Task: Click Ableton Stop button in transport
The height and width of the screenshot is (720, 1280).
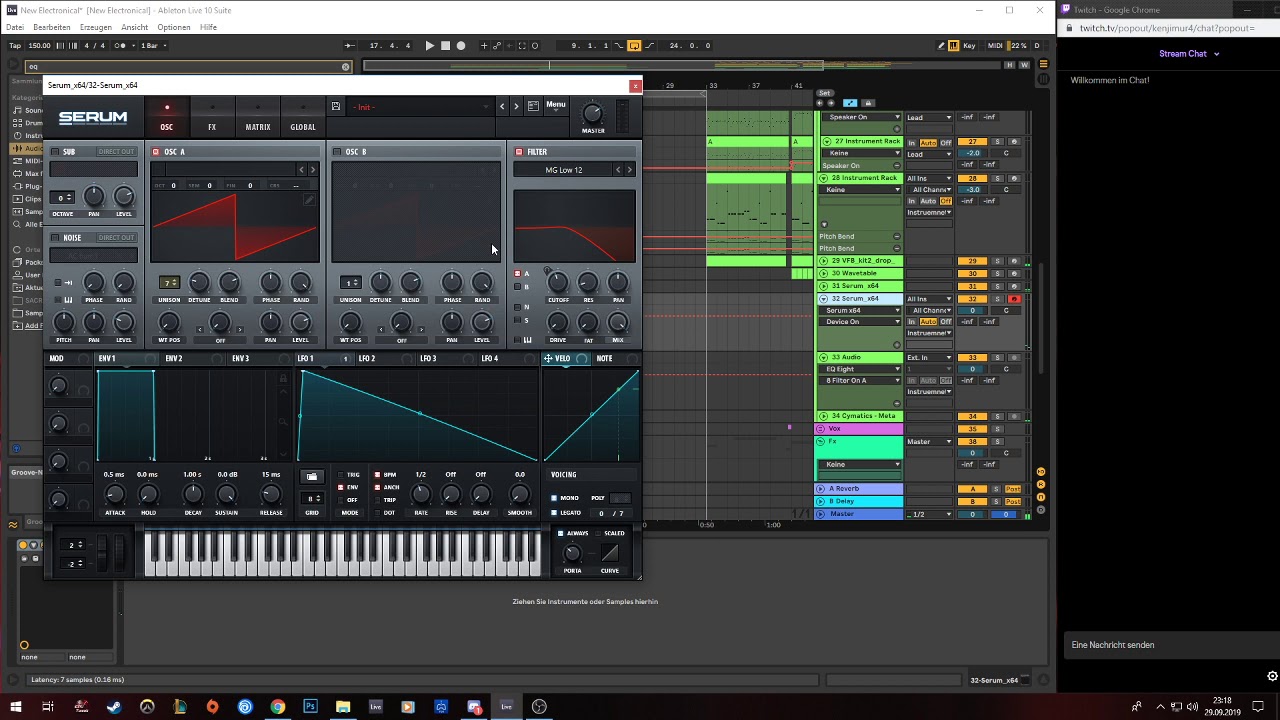Action: click(x=445, y=45)
